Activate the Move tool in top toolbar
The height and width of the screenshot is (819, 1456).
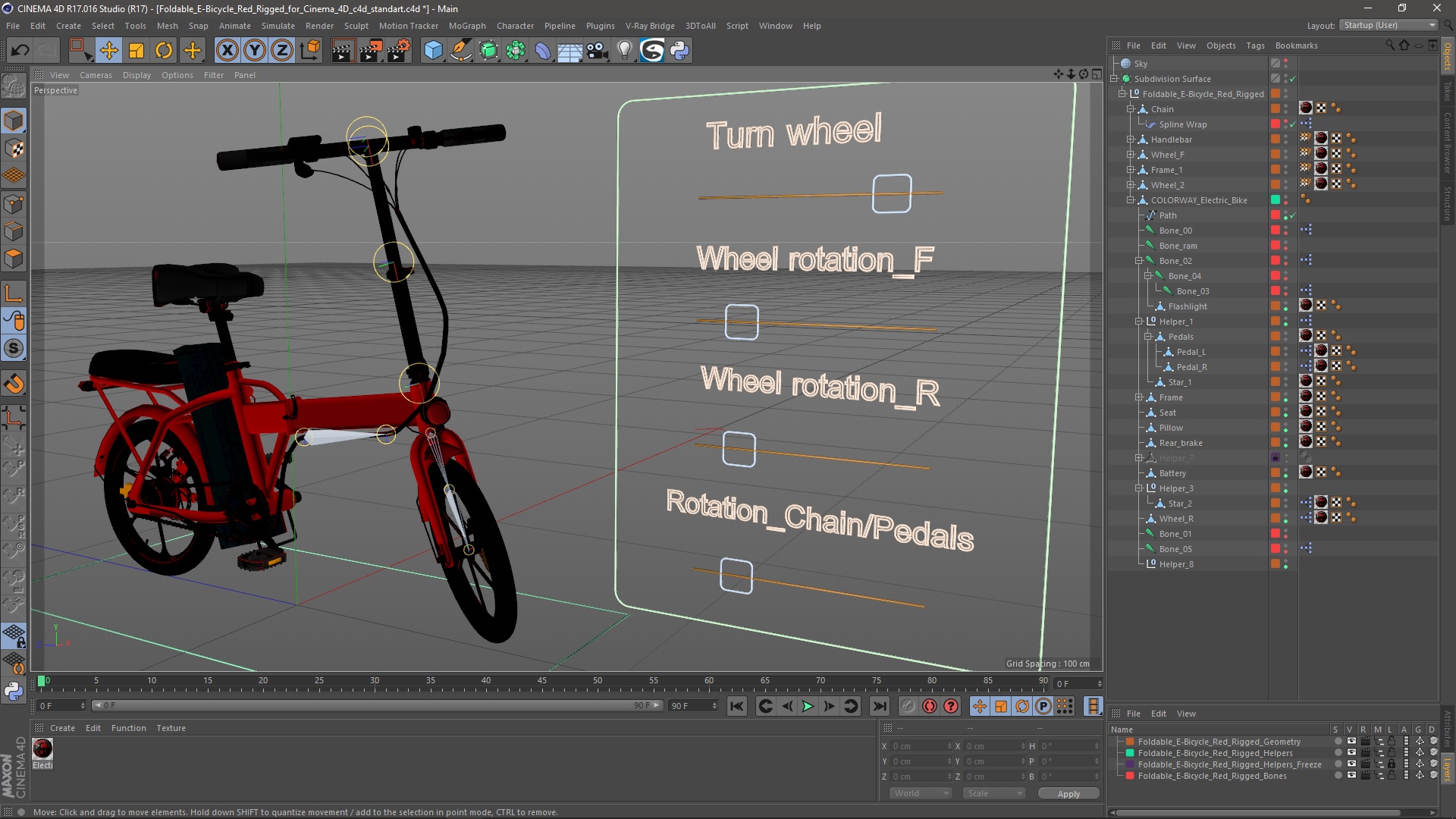[108, 51]
